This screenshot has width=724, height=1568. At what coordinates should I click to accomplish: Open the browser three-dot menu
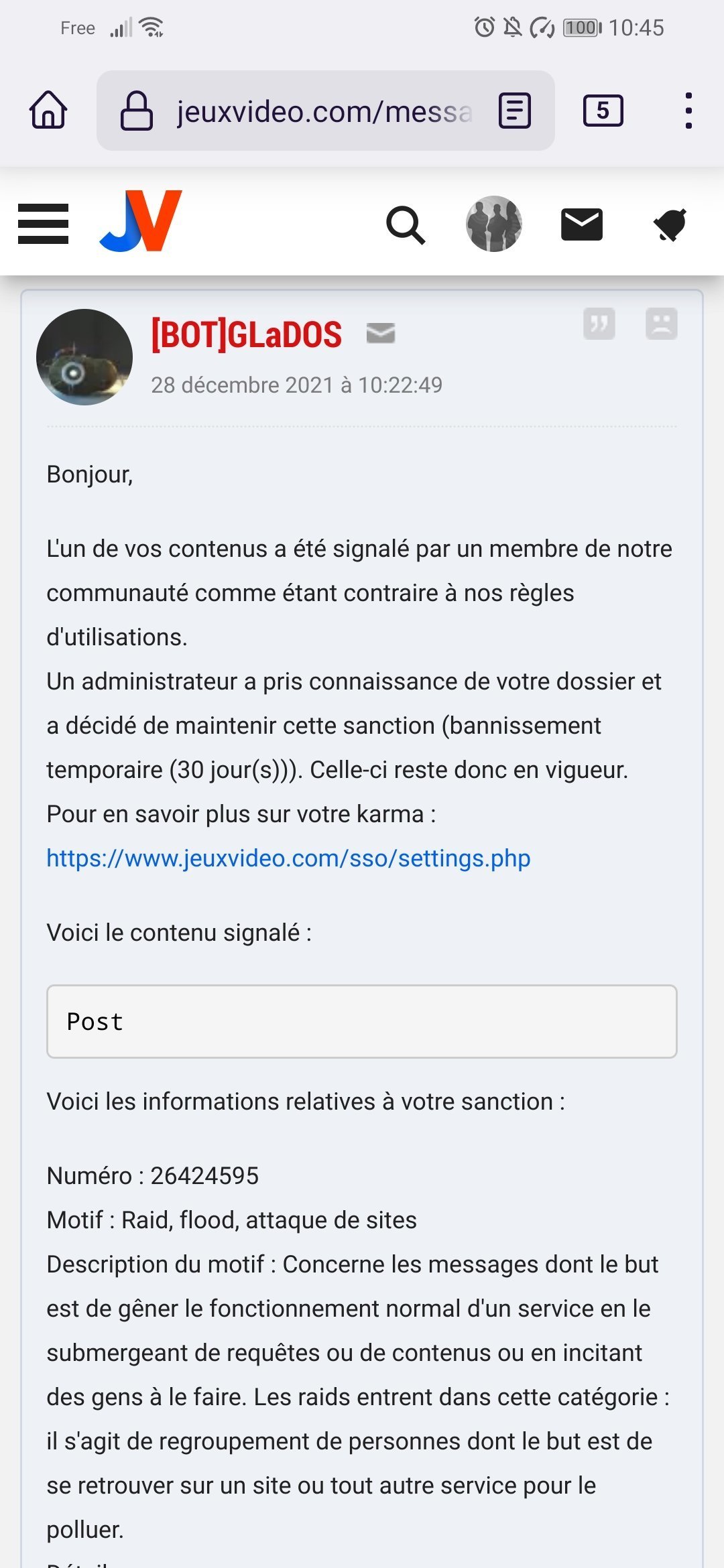point(688,111)
